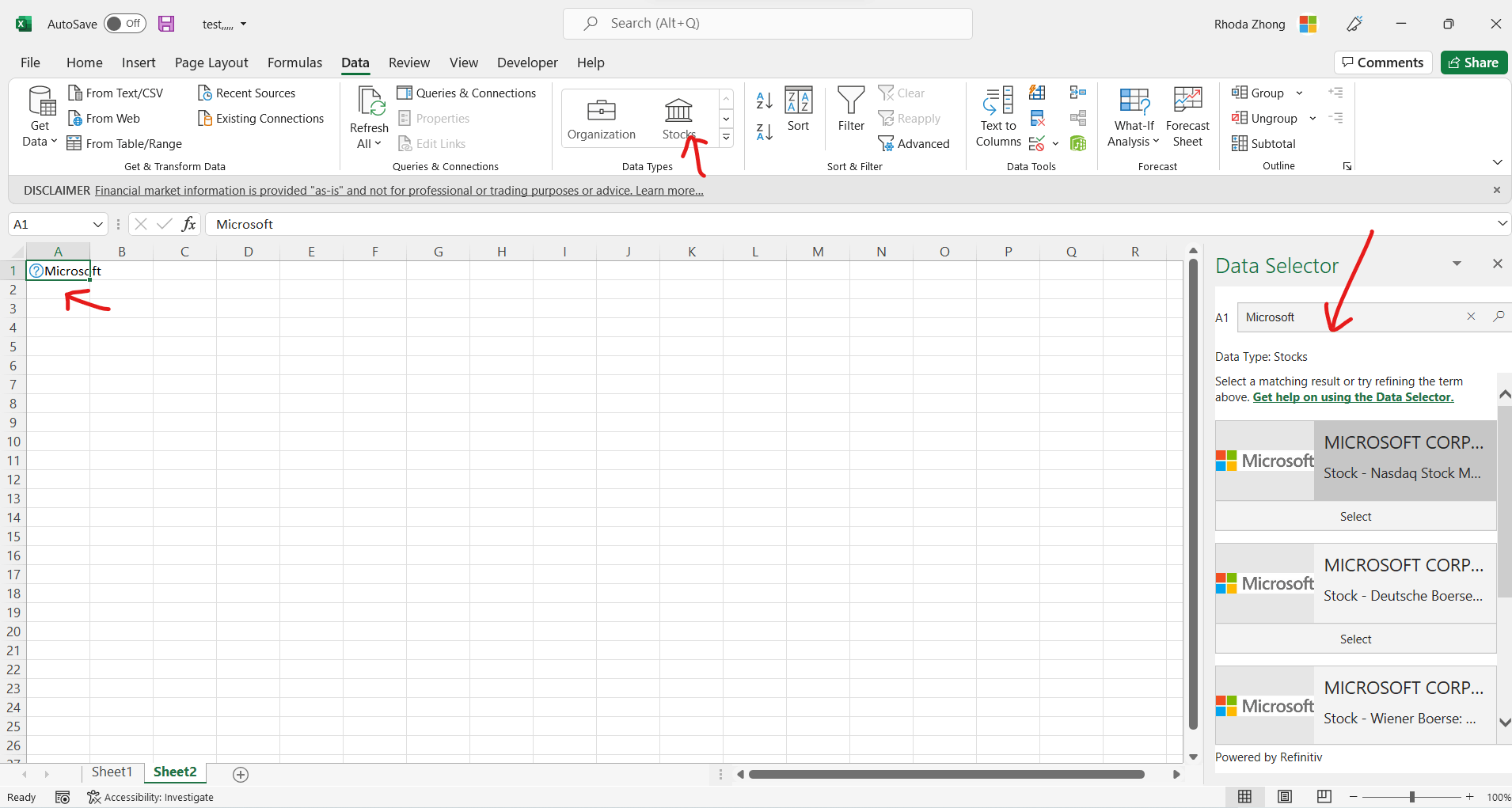Open the Get Data dropdown
Image resolution: width=1512 pixels, height=808 pixels.
[40, 117]
